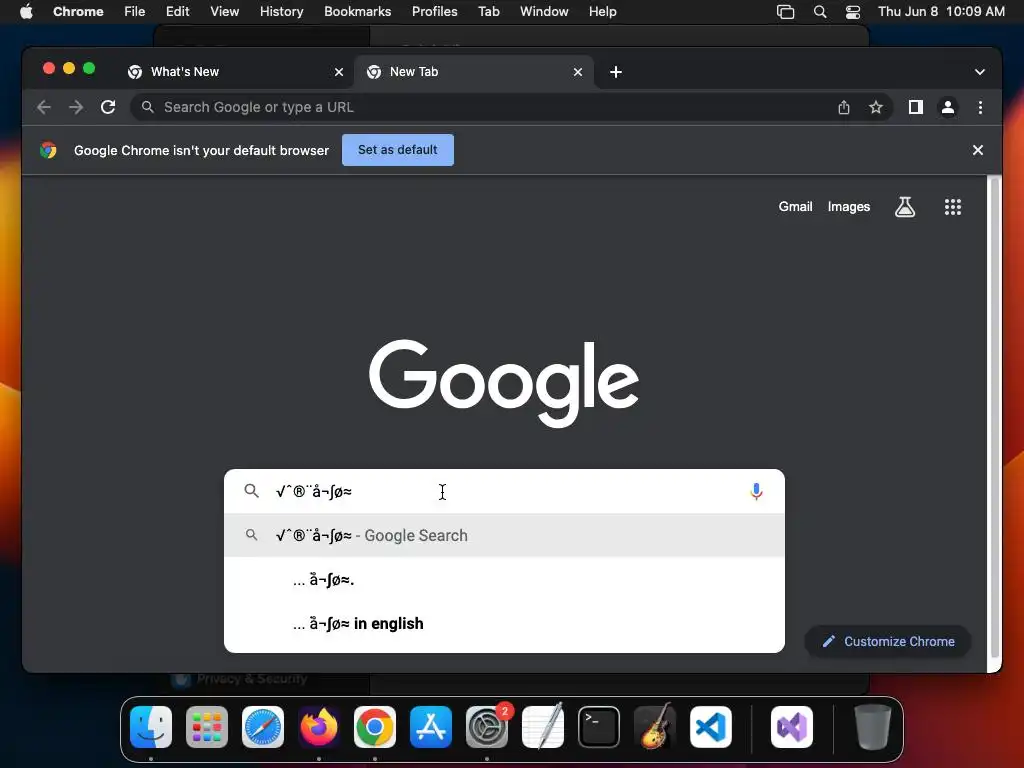Image resolution: width=1024 pixels, height=768 pixels.
Task: Open the Window menu
Action: [544, 12]
